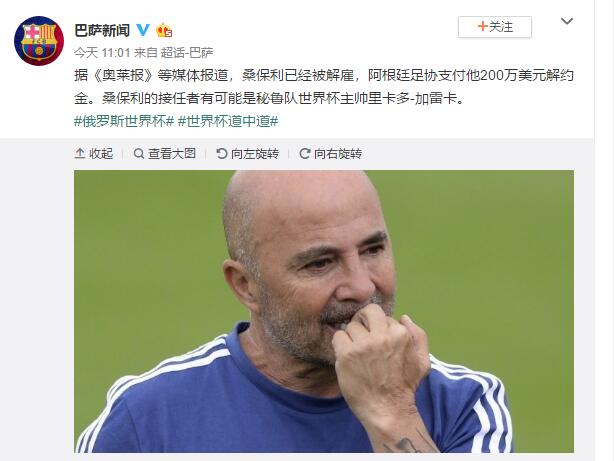614x461 pixels.
Task: Collapse the image using 收起
Action: [94, 154]
